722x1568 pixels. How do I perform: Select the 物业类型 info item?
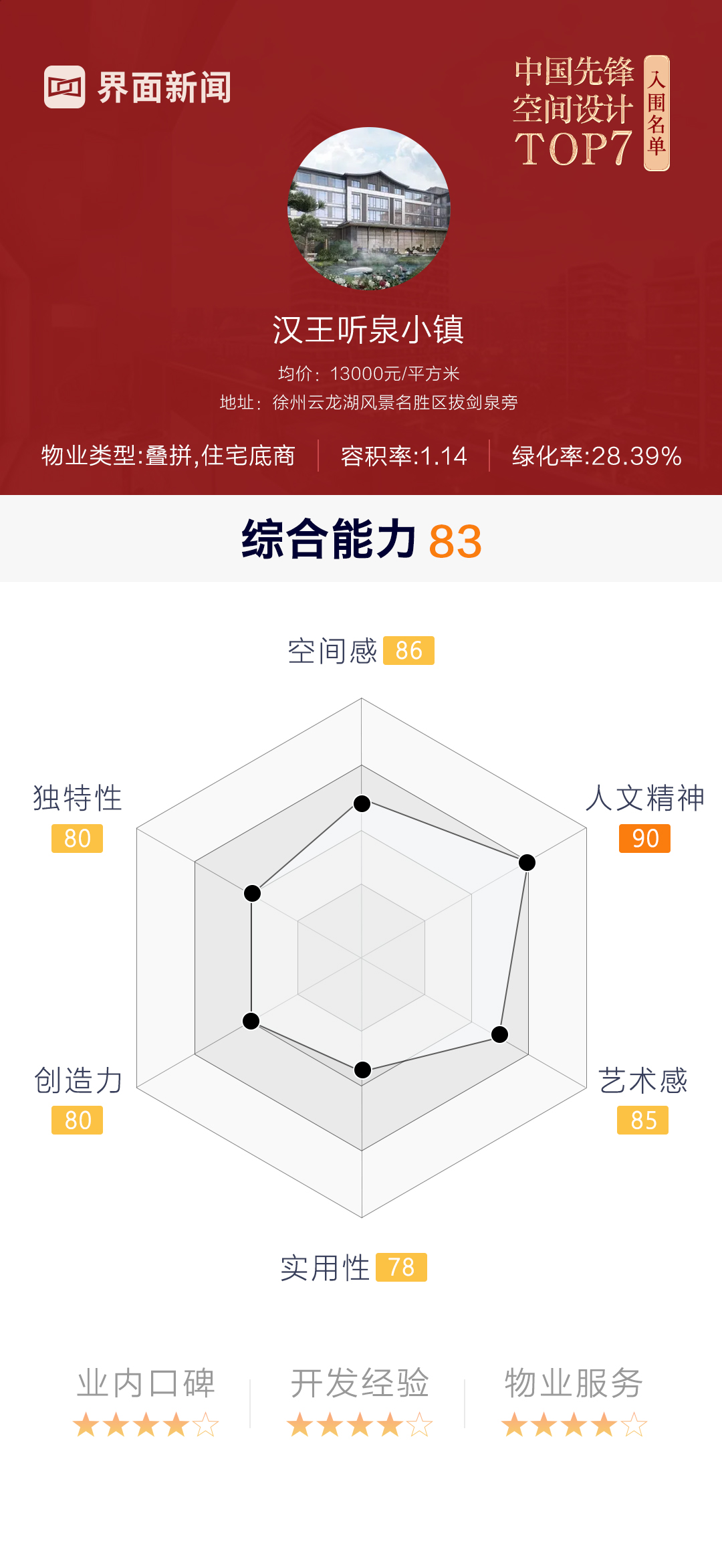(x=168, y=456)
